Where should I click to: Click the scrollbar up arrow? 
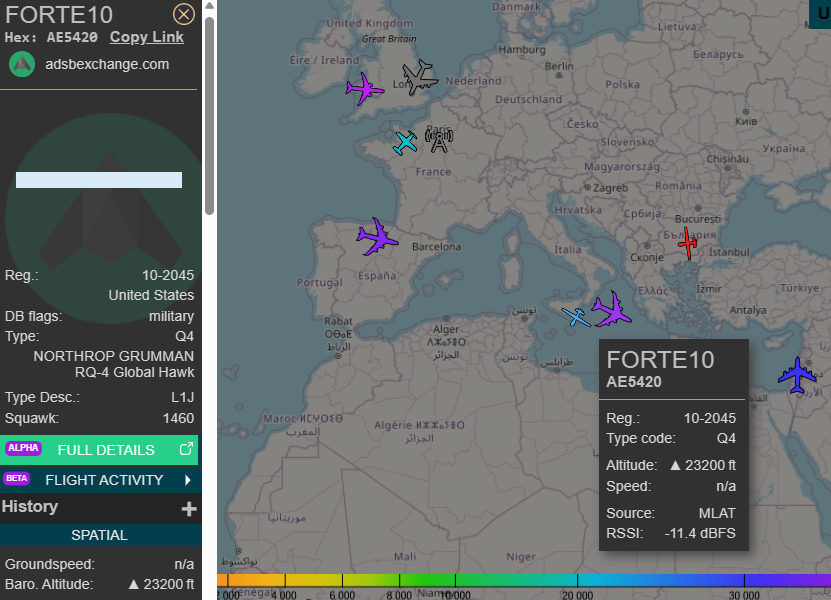[x=209, y=6]
